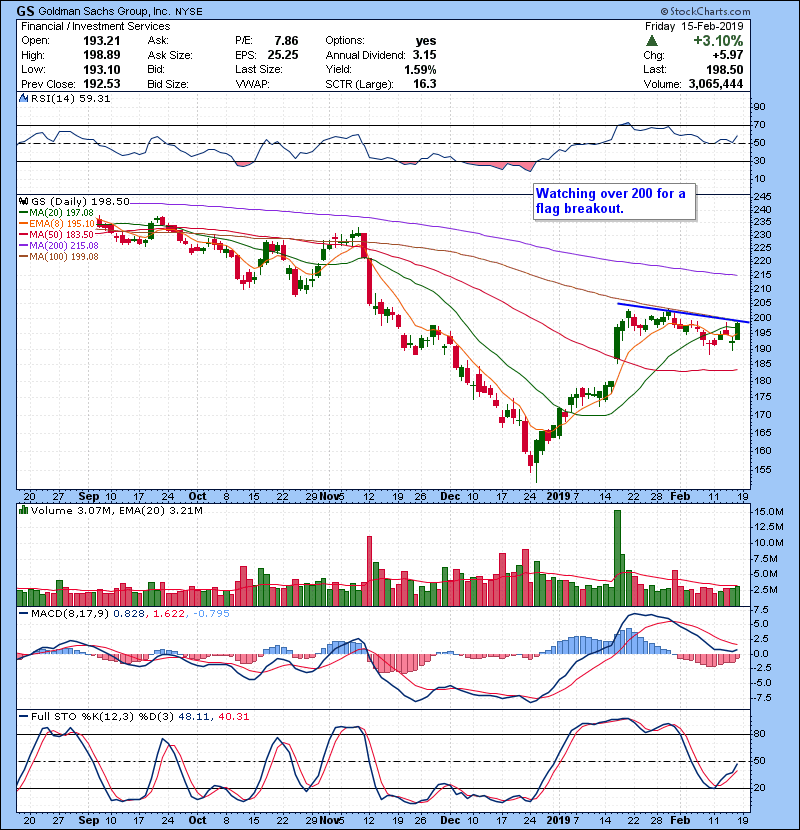The height and width of the screenshot is (830, 800).
Task: Click the EMA(8) 195.10 legend entry
Action: (57, 224)
